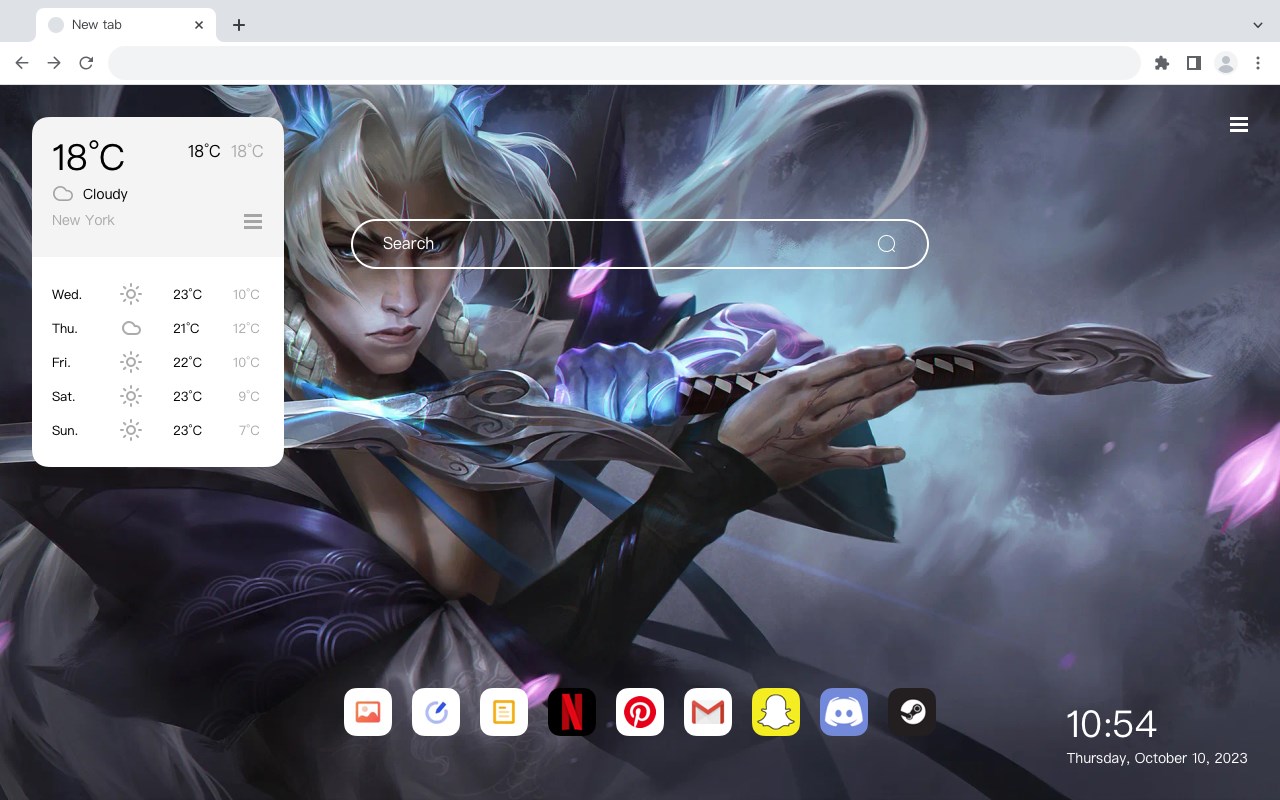Click the Cloudy weather status
Screen dimensions: 1280x800
(105, 194)
